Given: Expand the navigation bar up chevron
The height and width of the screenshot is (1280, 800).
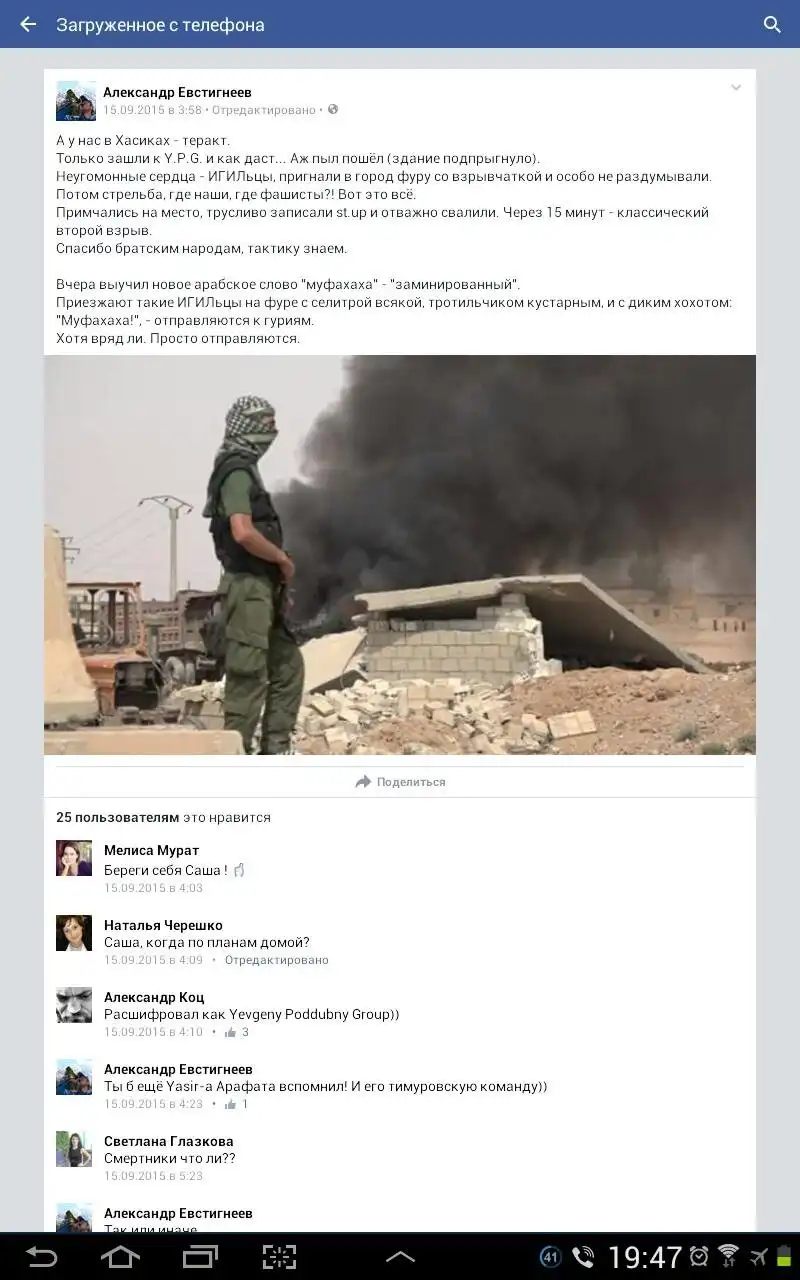Looking at the screenshot, I should [400, 1257].
